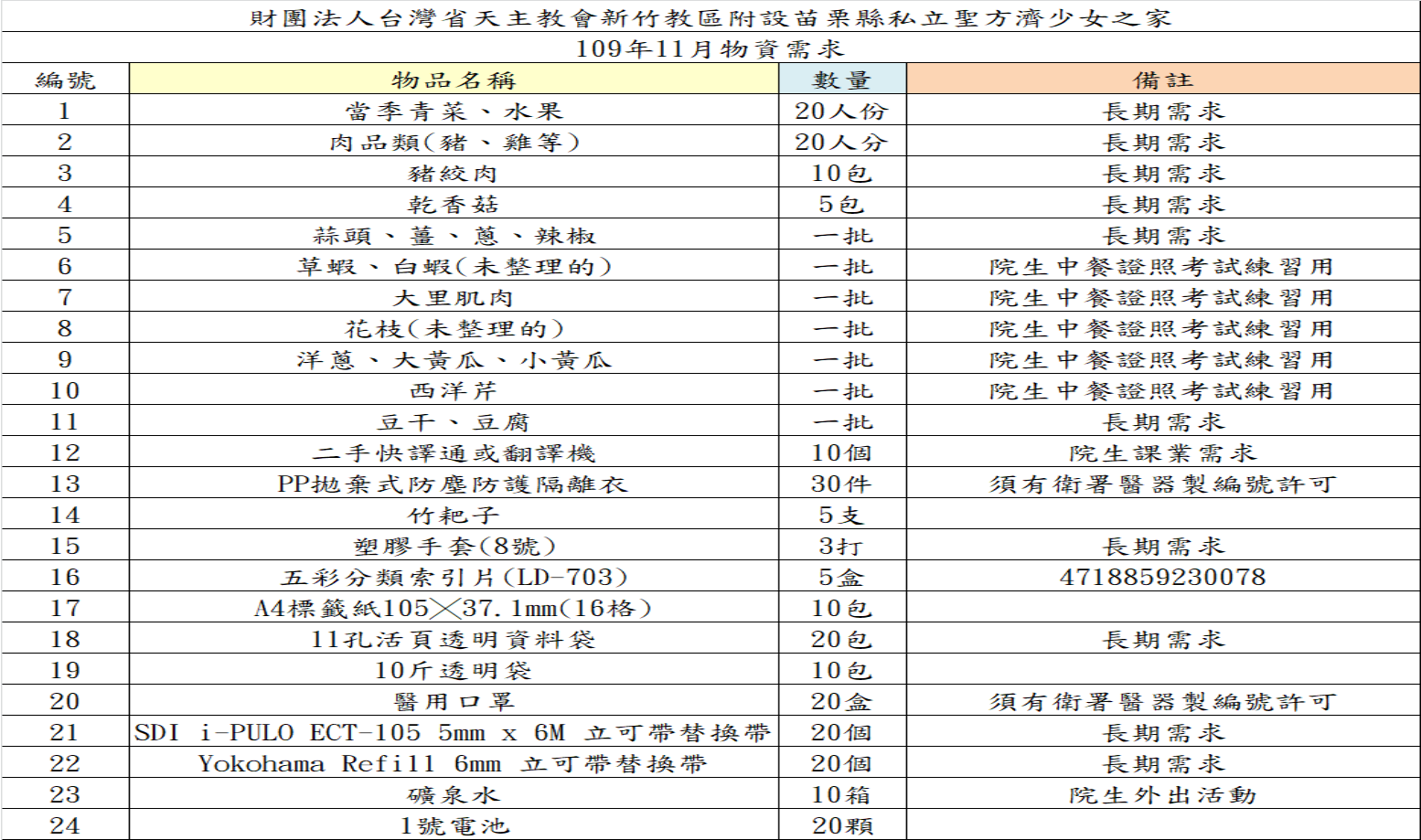Screen dimensions: 1421x840
Task: Select the cell PP拋棄式防塵防護隔離衣
Action: click(454, 484)
